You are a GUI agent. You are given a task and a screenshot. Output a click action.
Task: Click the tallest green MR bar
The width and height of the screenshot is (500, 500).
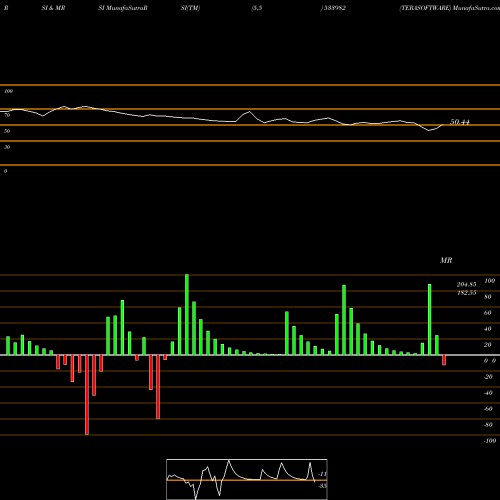pos(187,314)
